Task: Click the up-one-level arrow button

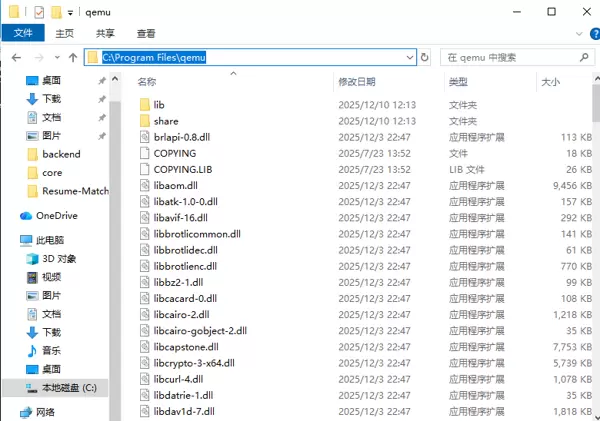Action: (x=72, y=58)
